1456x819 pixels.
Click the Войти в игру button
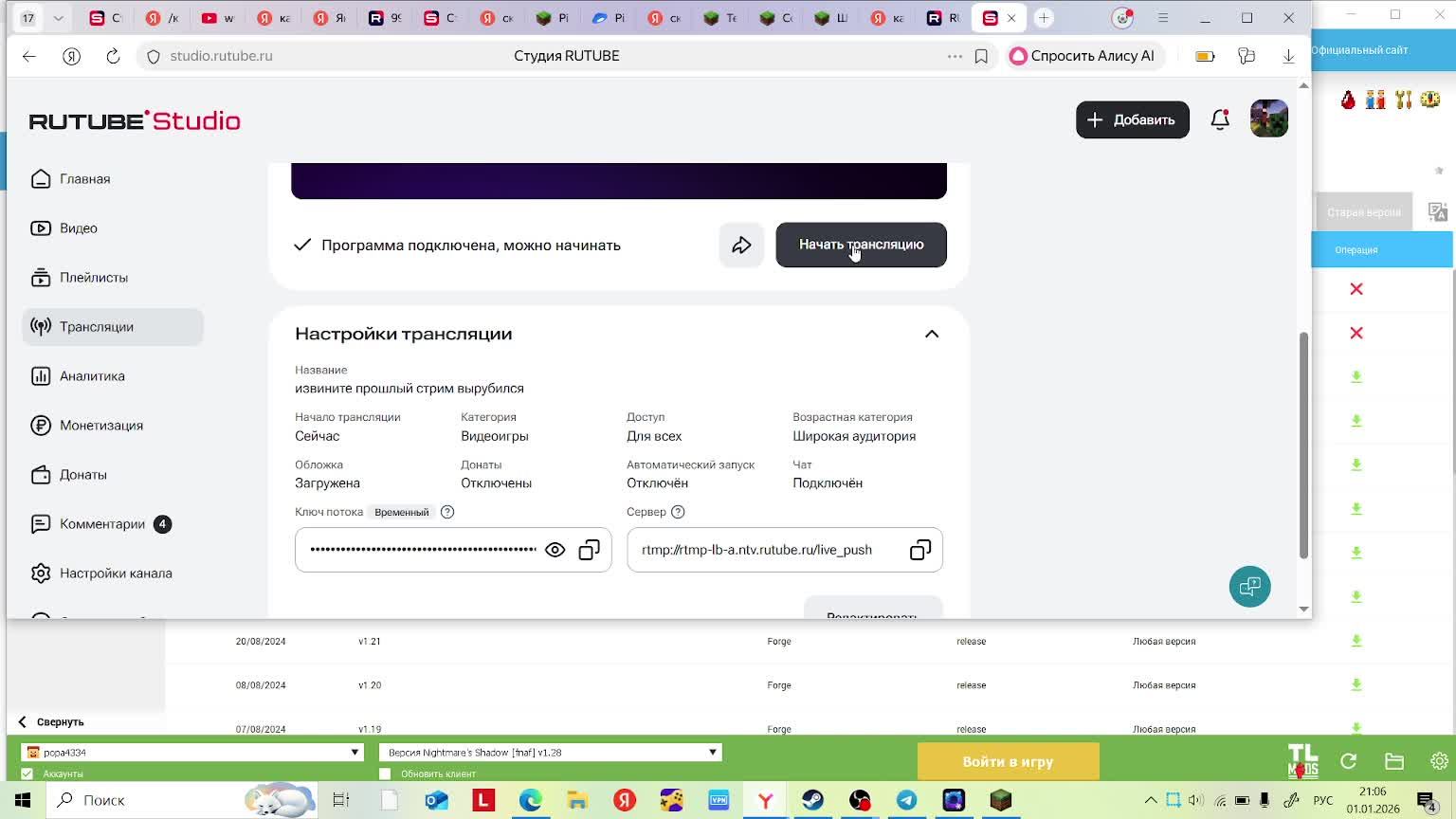pyautogui.click(x=1008, y=761)
